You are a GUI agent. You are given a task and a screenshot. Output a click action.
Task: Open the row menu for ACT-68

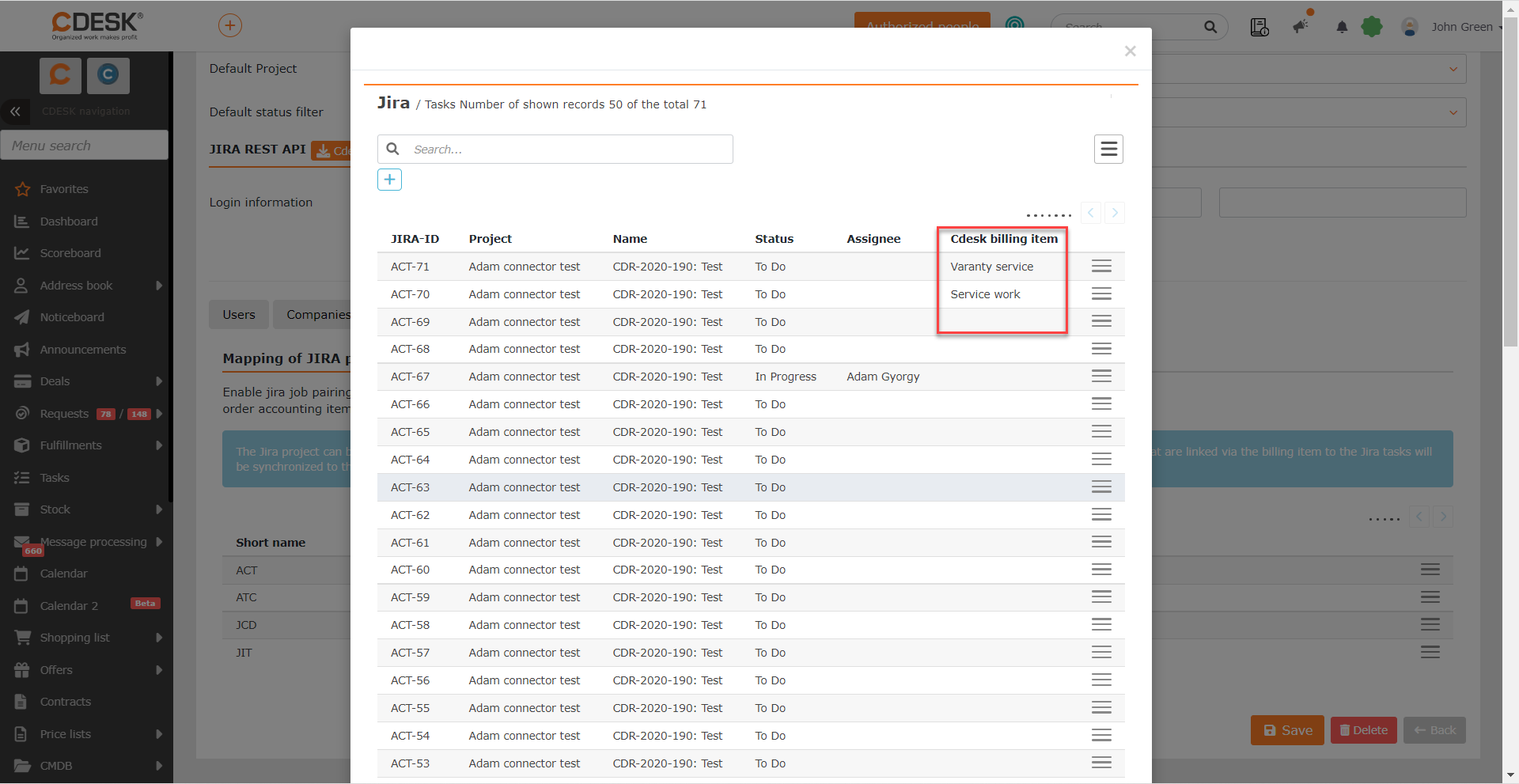click(x=1101, y=349)
